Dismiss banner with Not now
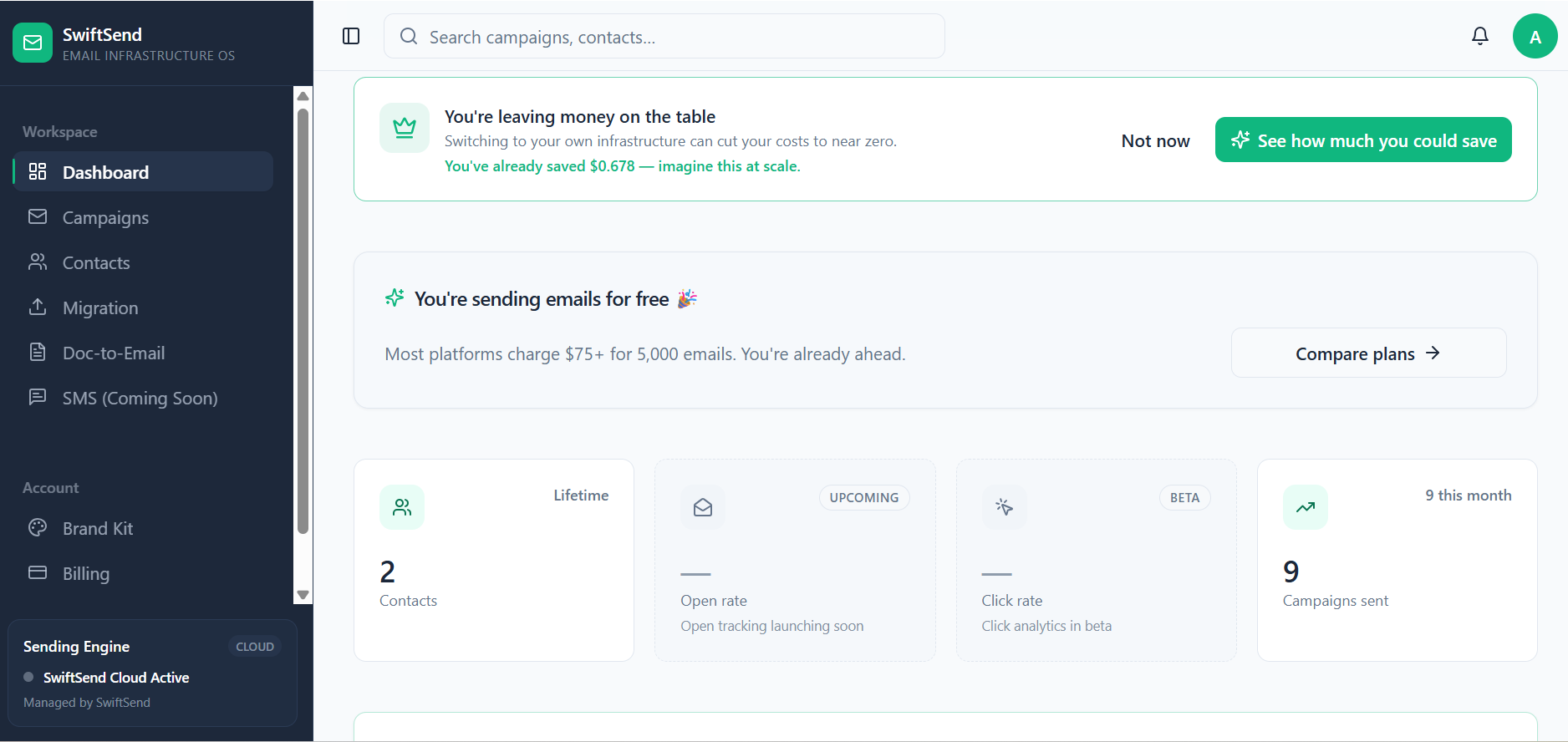1568x742 pixels. [x=1155, y=140]
